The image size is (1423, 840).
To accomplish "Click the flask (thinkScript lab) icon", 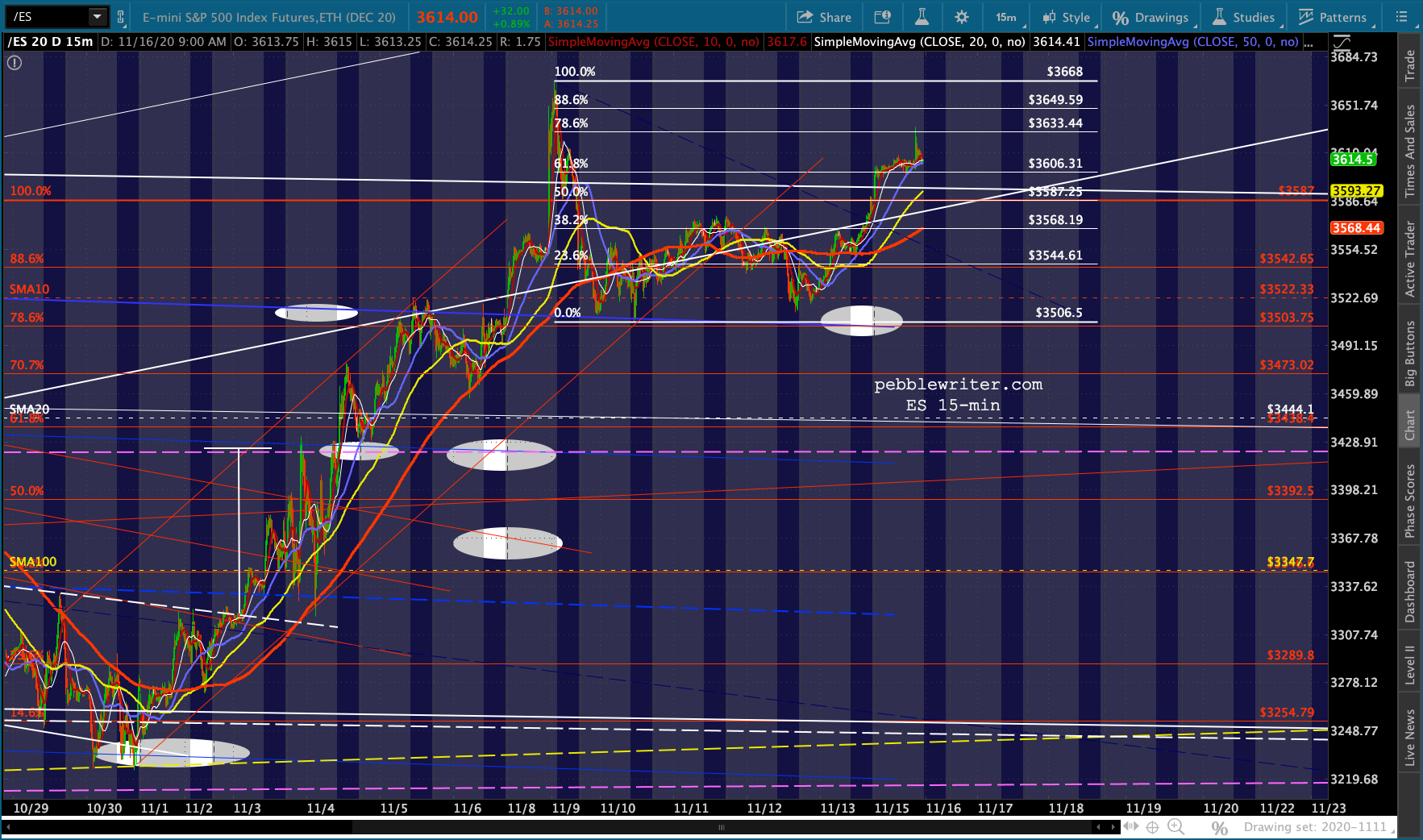I will [x=922, y=17].
